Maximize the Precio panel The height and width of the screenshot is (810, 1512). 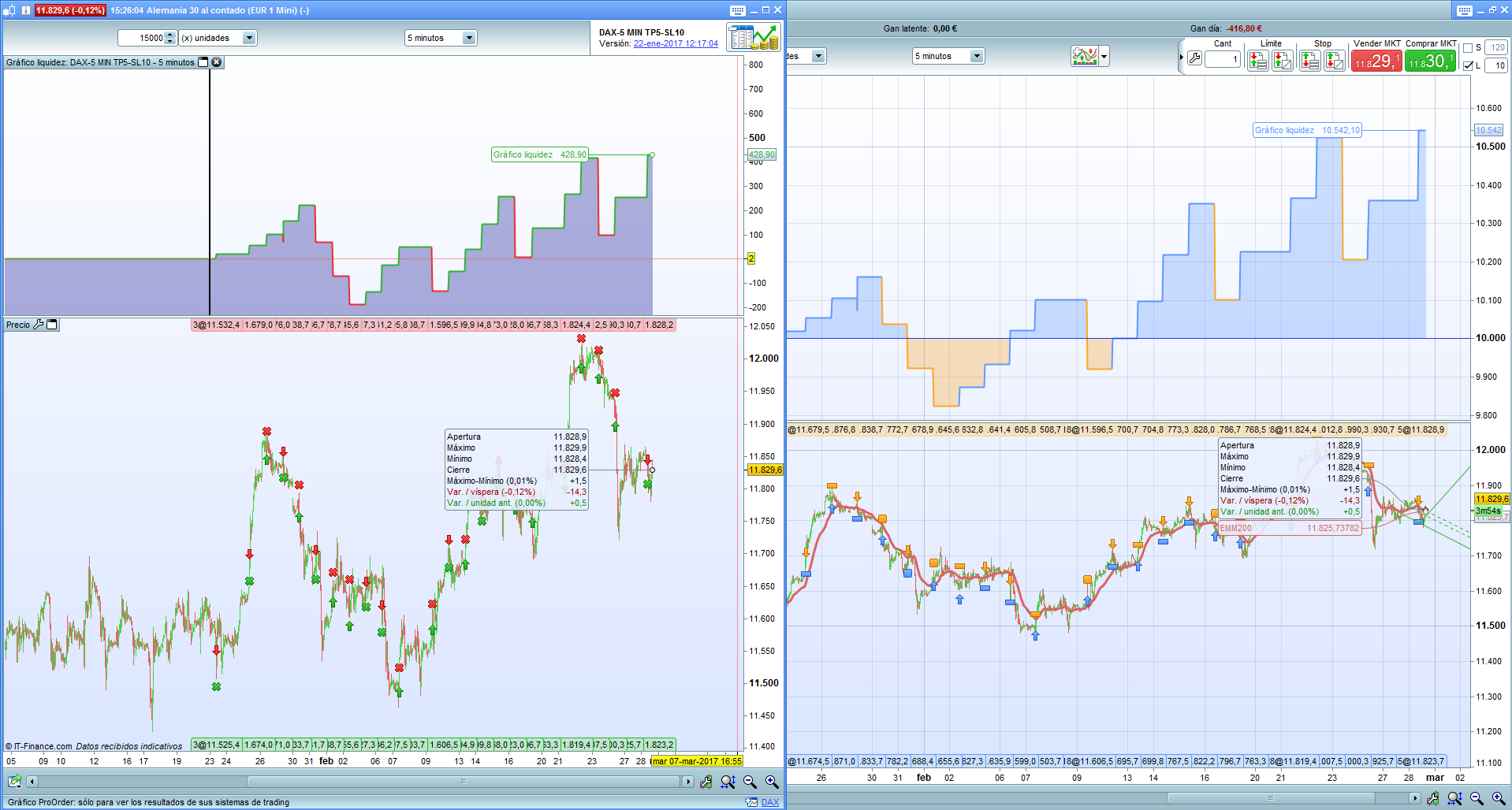(52, 325)
